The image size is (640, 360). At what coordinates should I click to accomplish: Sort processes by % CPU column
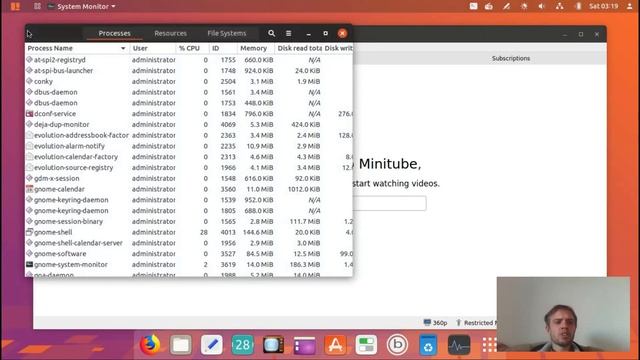coord(193,49)
